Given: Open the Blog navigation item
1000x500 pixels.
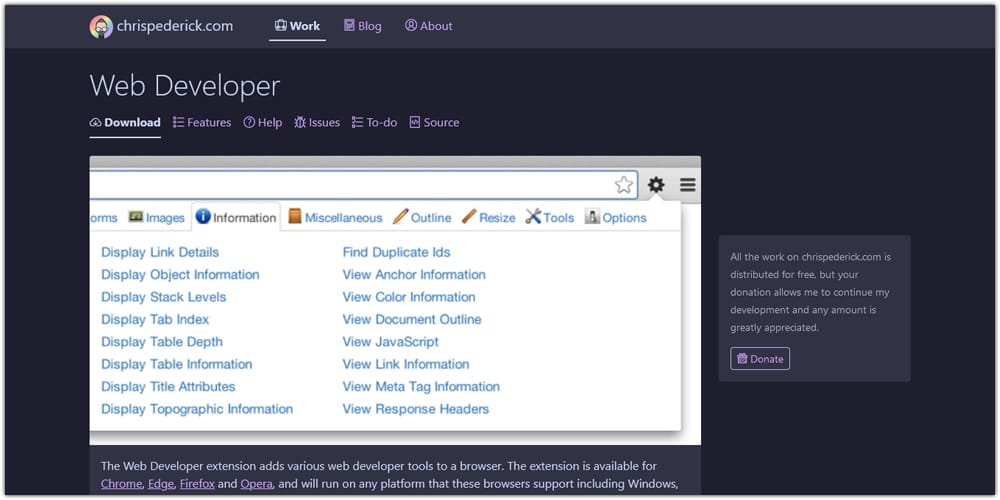Looking at the screenshot, I should click(x=362, y=26).
